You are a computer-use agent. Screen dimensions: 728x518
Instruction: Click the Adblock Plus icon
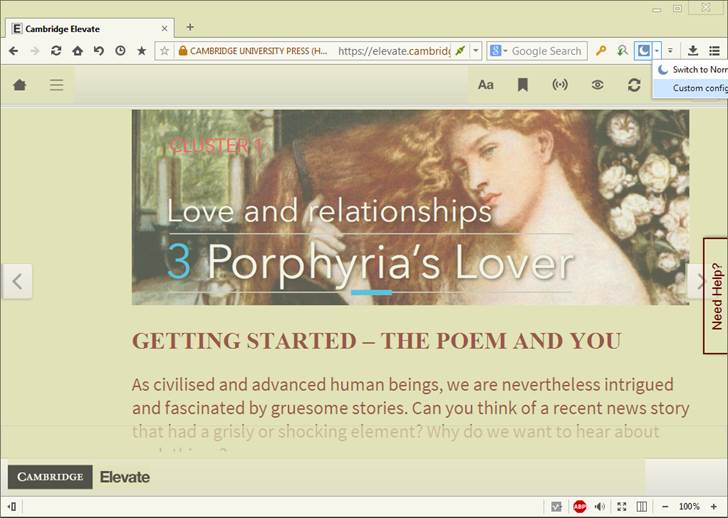[580, 507]
